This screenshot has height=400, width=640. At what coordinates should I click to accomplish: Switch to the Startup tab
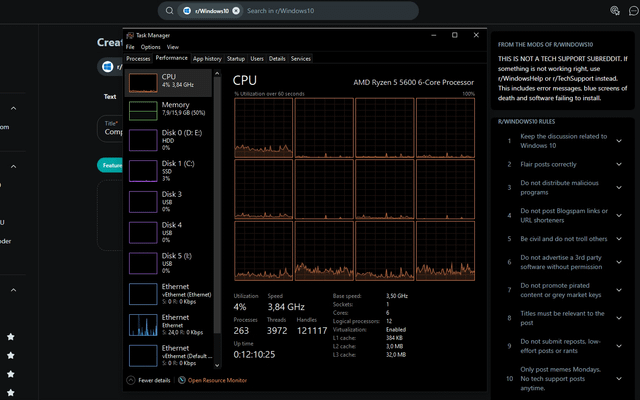click(x=236, y=59)
